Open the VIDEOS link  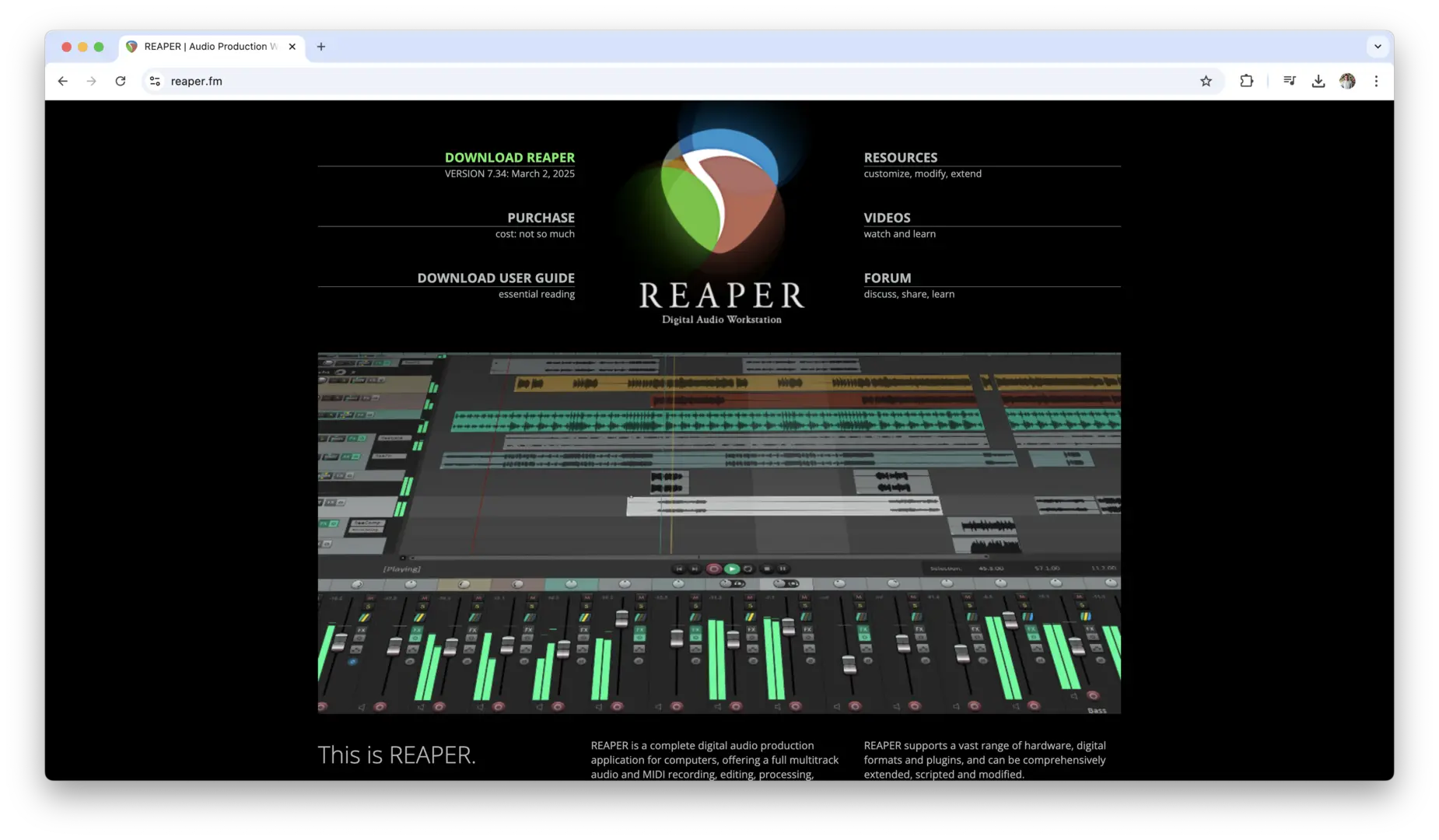[887, 218]
